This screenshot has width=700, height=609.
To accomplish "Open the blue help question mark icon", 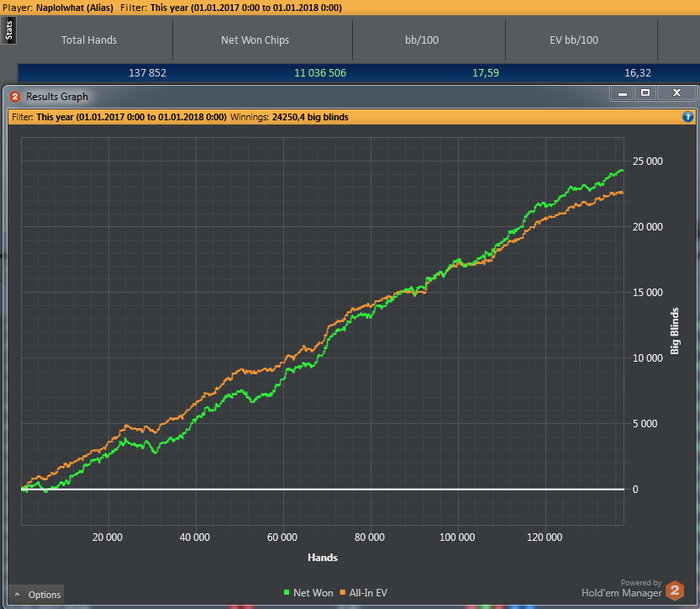I will (688, 117).
